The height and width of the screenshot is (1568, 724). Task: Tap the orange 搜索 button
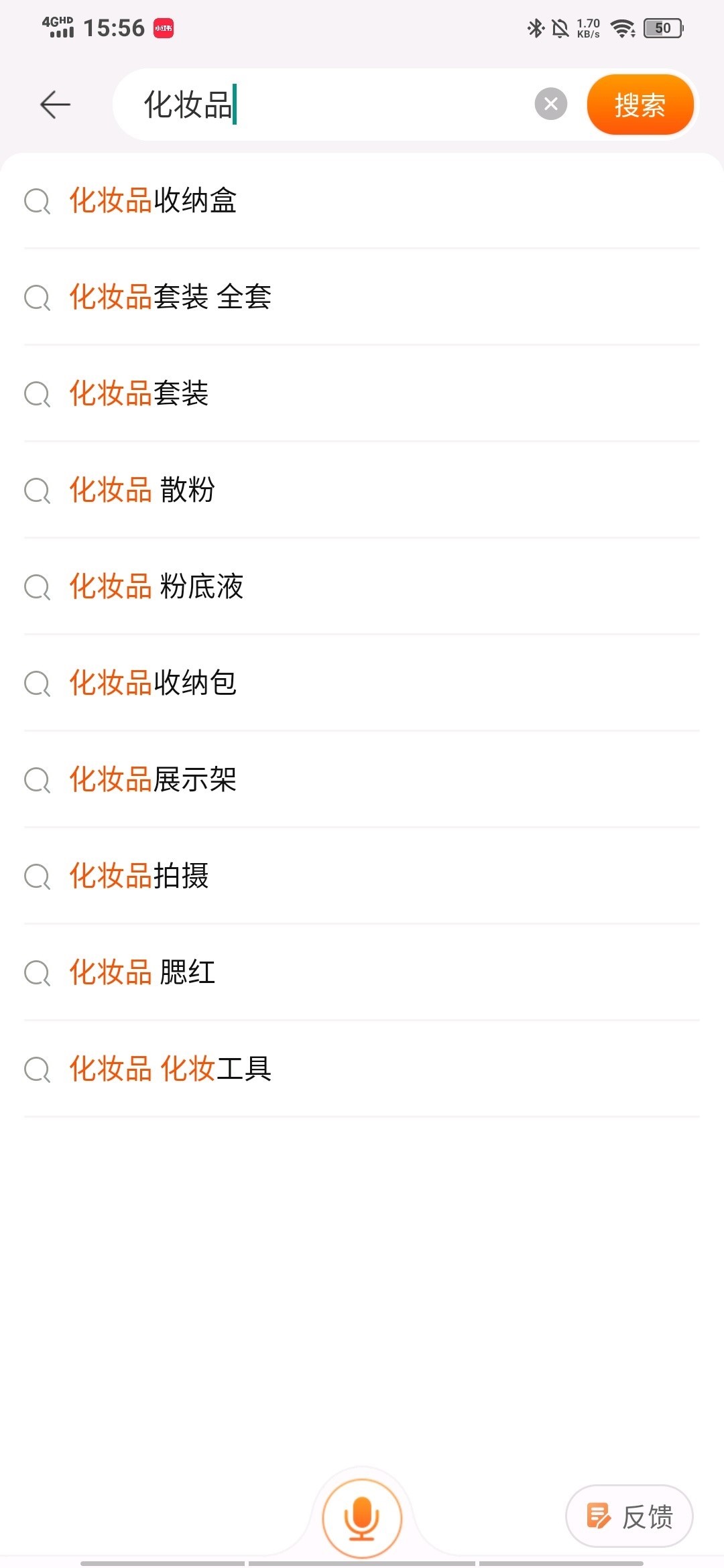[640, 105]
